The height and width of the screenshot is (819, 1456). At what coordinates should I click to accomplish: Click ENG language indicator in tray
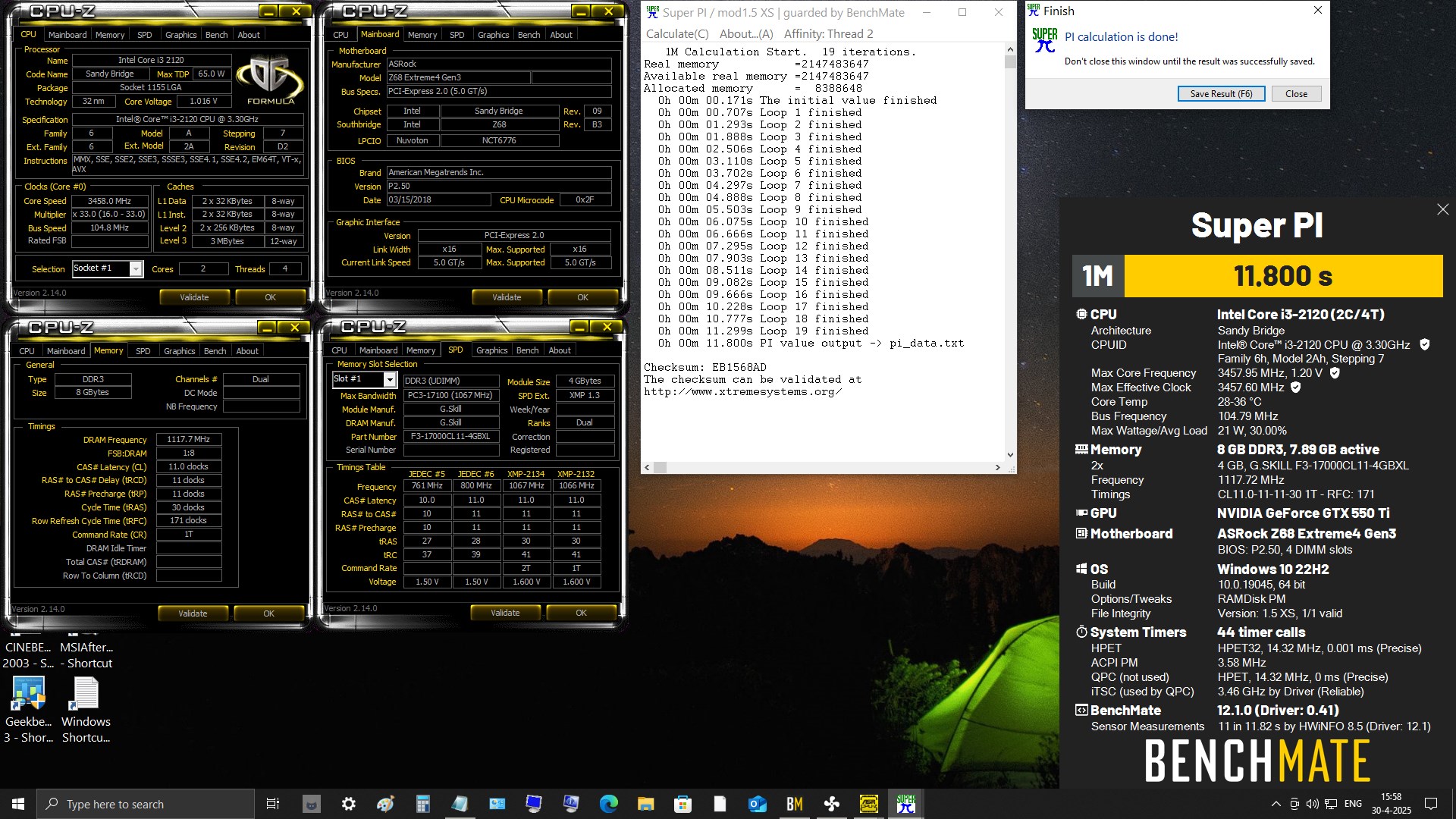1353,804
